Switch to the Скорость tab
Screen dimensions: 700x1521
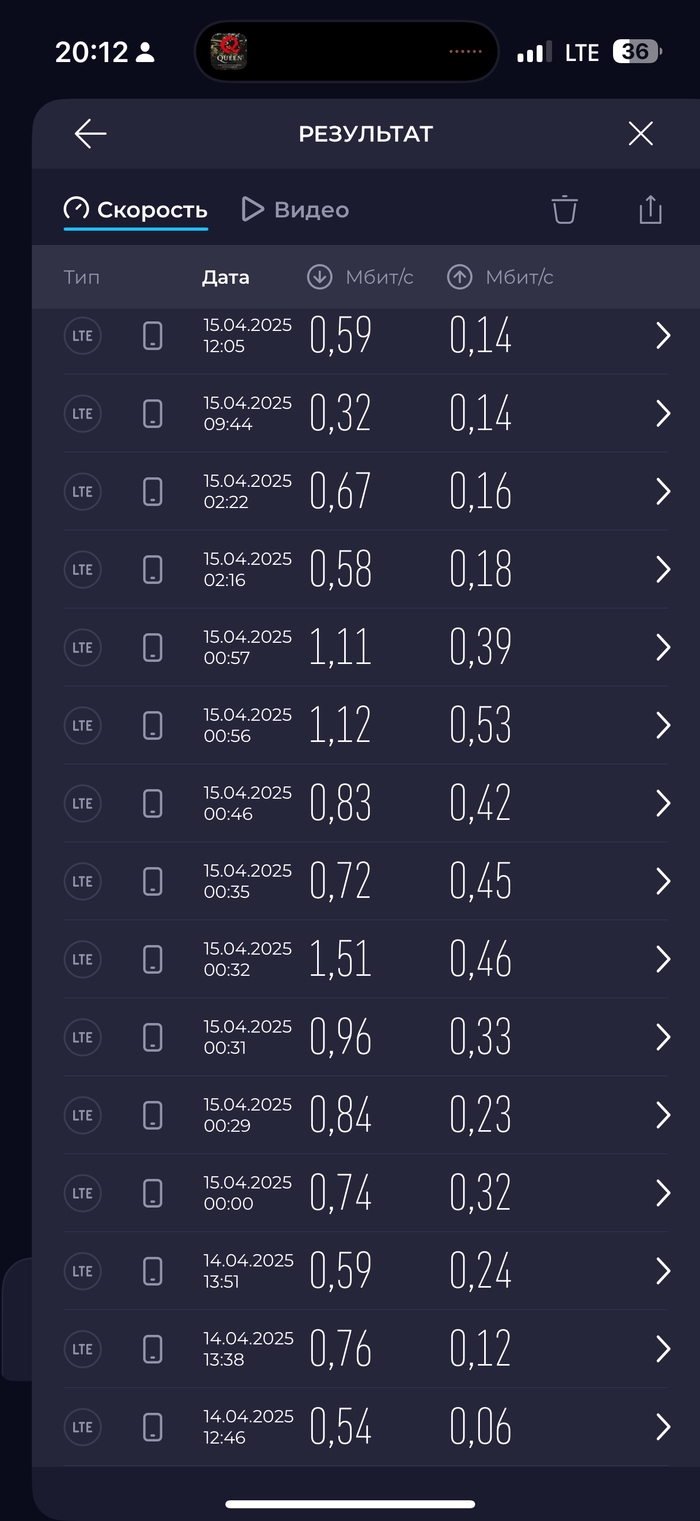[x=136, y=210]
